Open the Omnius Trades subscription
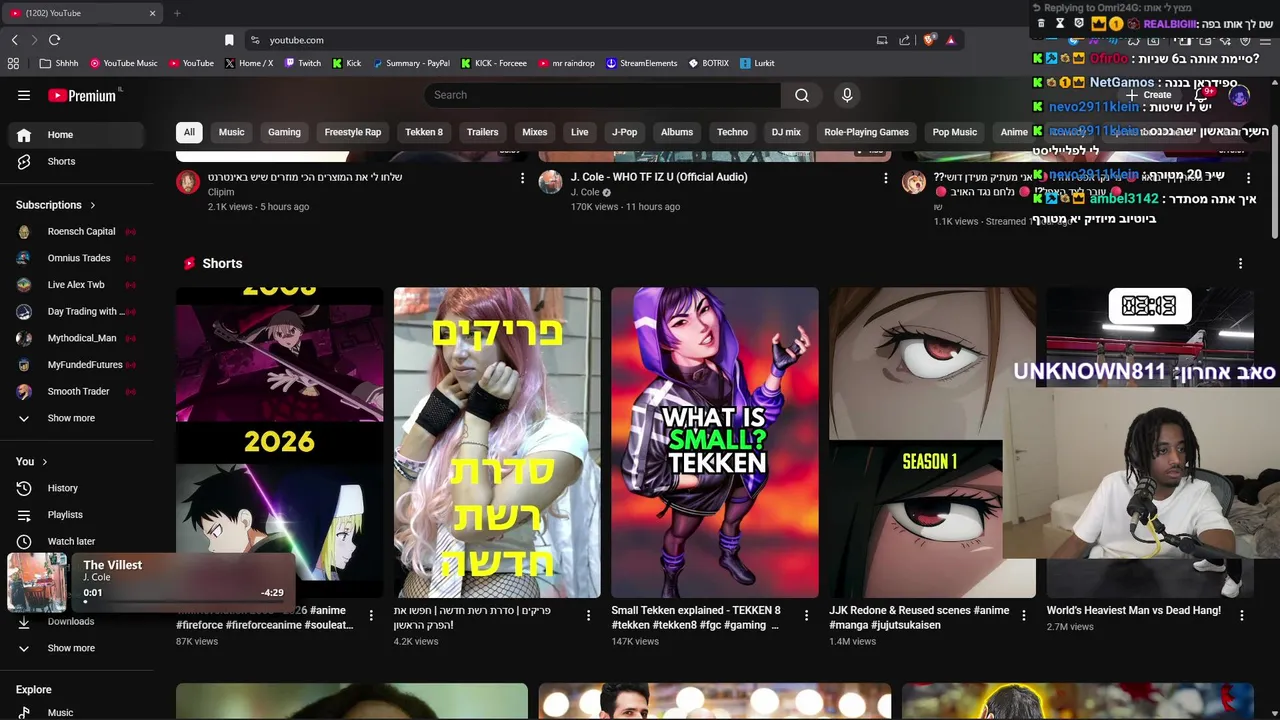 [78, 258]
